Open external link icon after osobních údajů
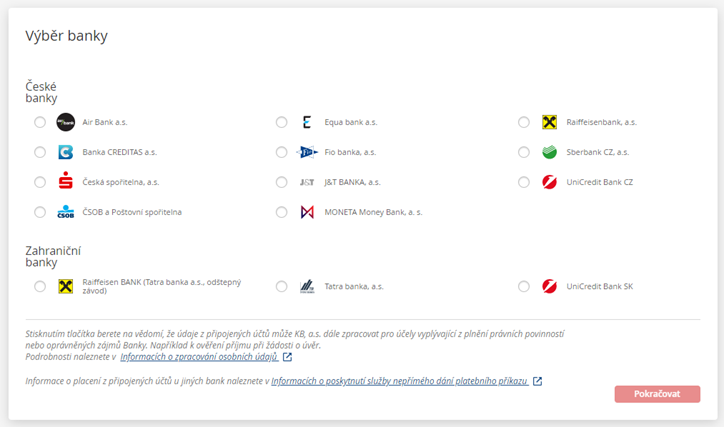This screenshot has width=724, height=427. (x=287, y=357)
